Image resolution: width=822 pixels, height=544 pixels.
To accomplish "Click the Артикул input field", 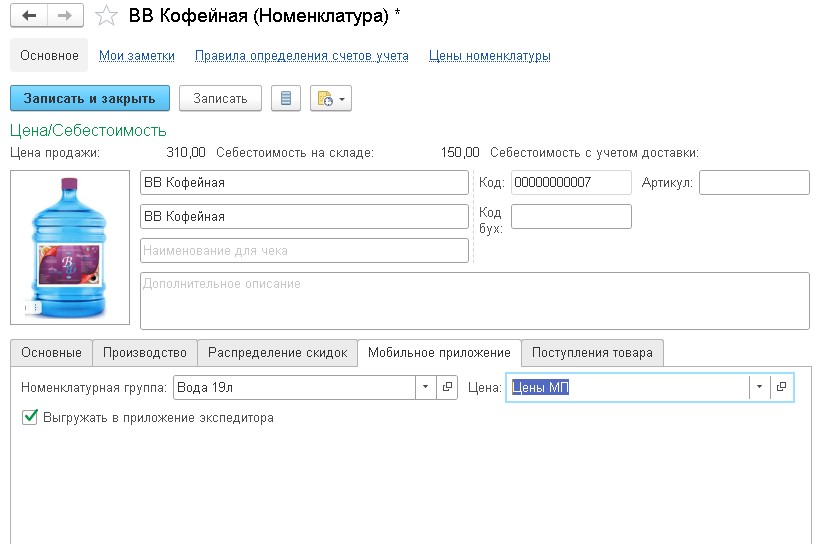I will [x=753, y=183].
